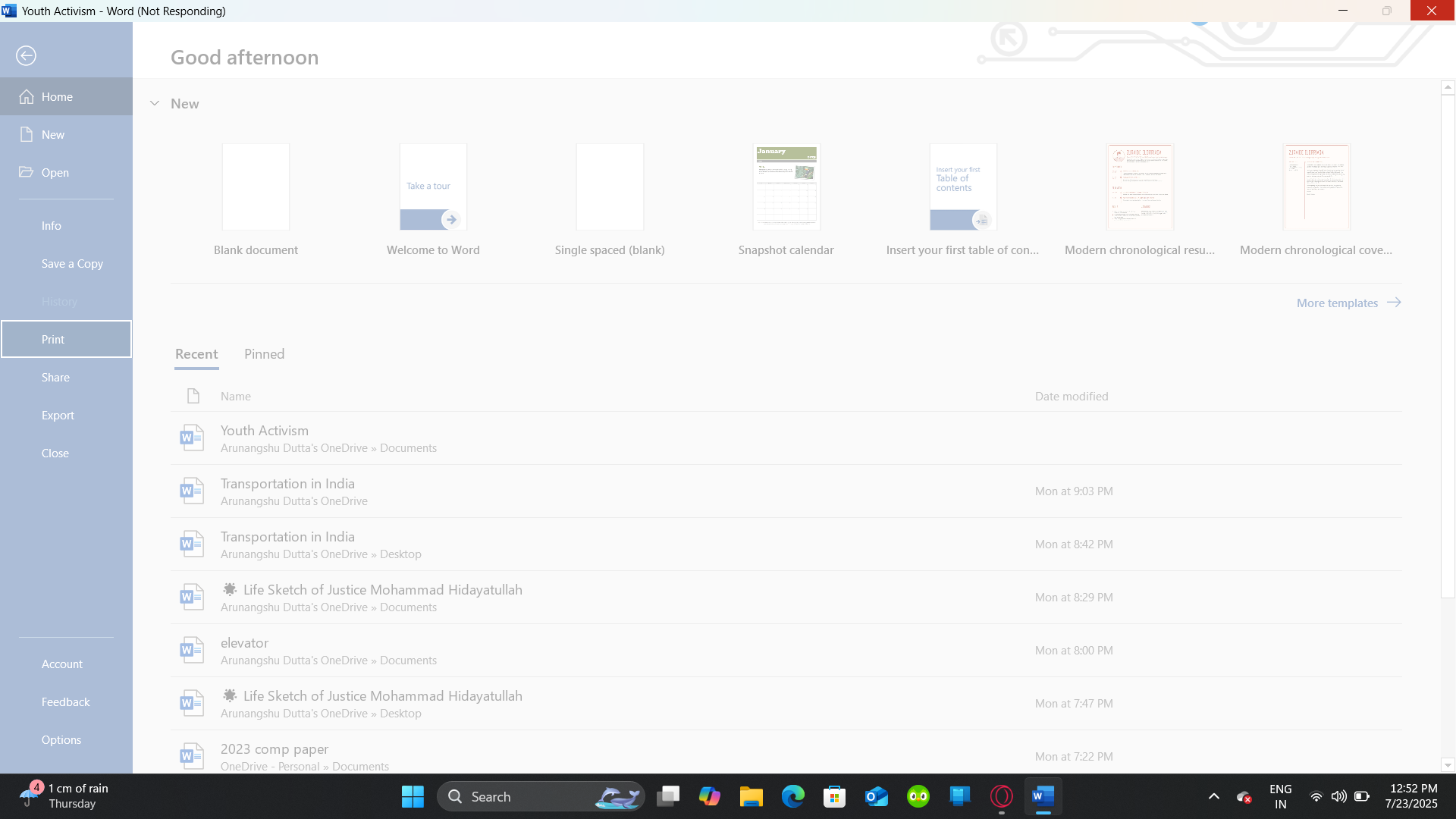Show hidden system tray icons
This screenshot has height=819, width=1456.
[x=1213, y=796]
